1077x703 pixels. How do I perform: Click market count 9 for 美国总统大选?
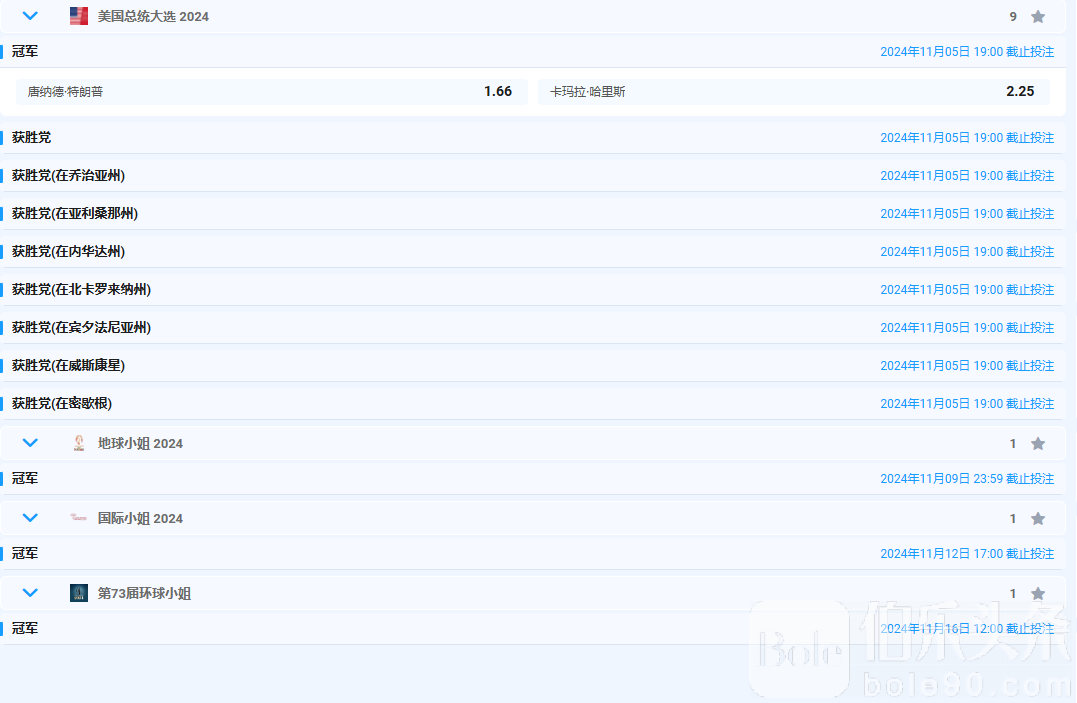click(x=1012, y=16)
